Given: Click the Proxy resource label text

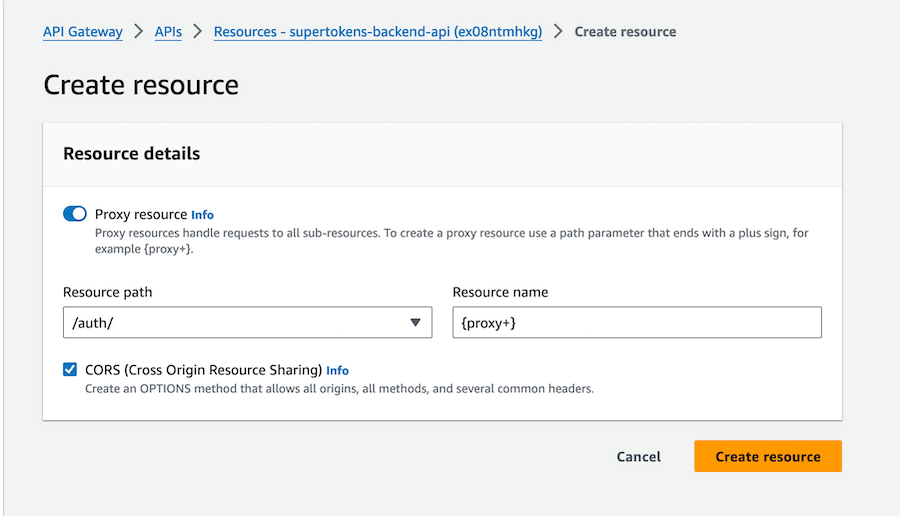Looking at the screenshot, I should click(140, 214).
